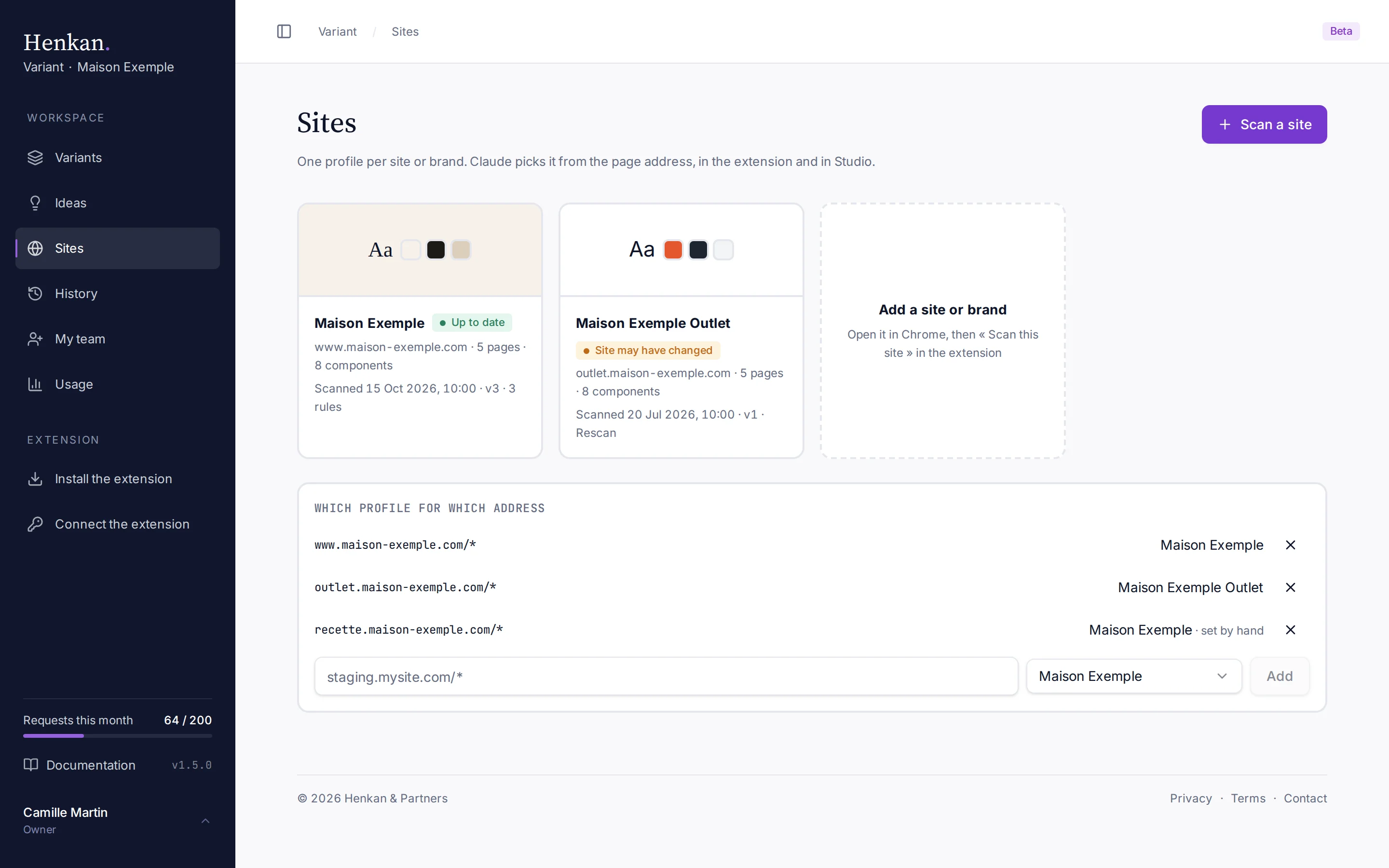Click the Sites breadcrumb
The image size is (1389, 868).
405,31
